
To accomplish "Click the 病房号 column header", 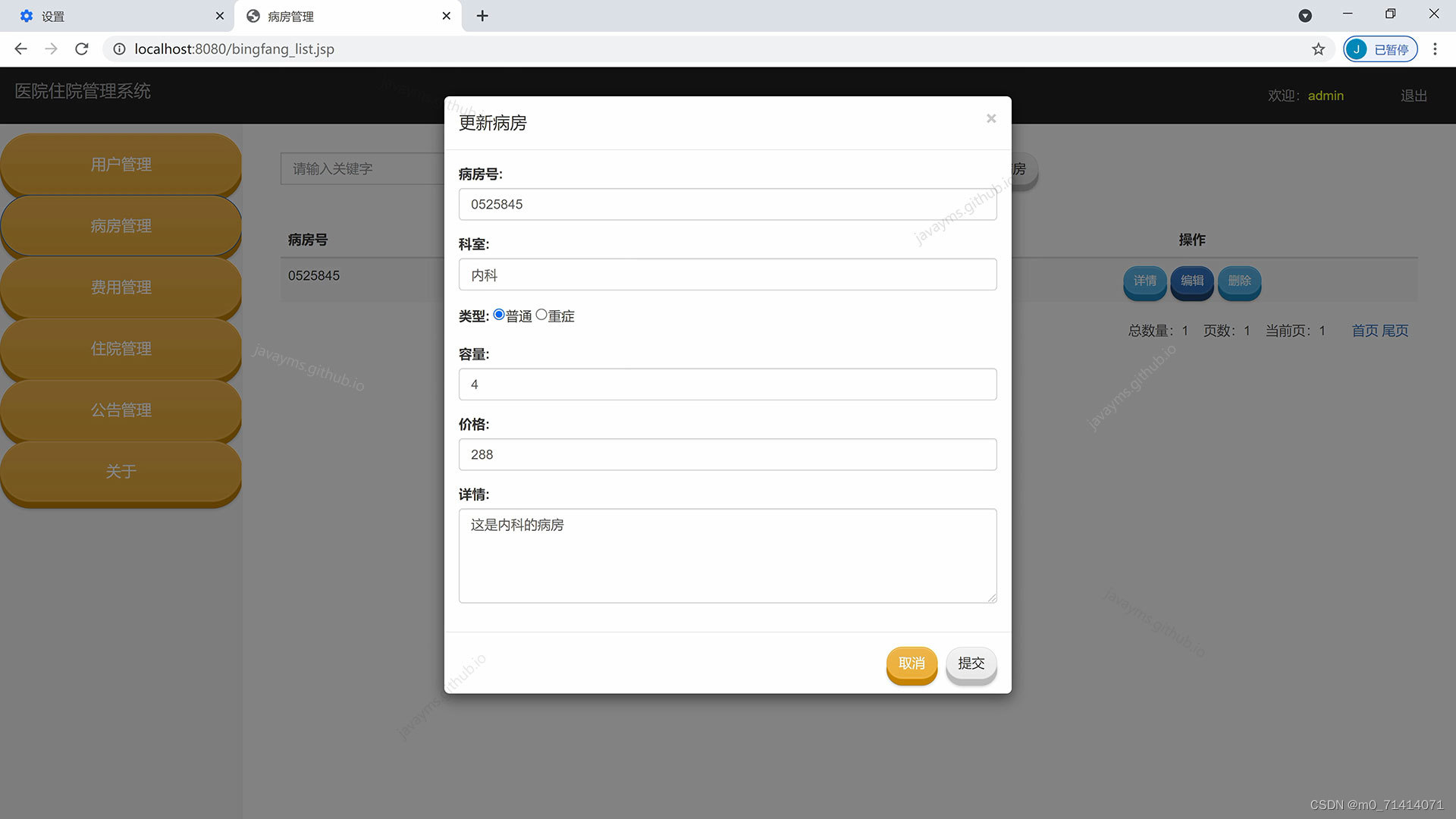I will (308, 240).
